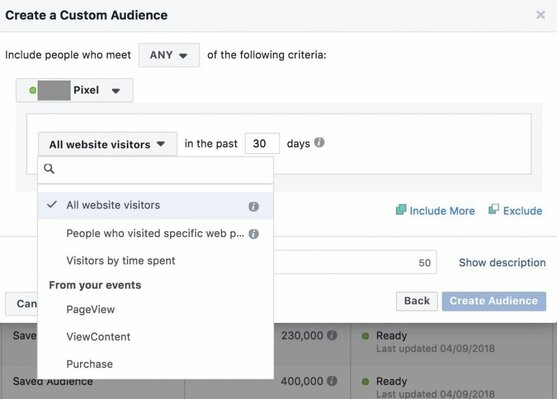This screenshot has width=557, height=399.
Task: Click the Saved Audience row label at bottom
Action: pyautogui.click(x=53, y=382)
